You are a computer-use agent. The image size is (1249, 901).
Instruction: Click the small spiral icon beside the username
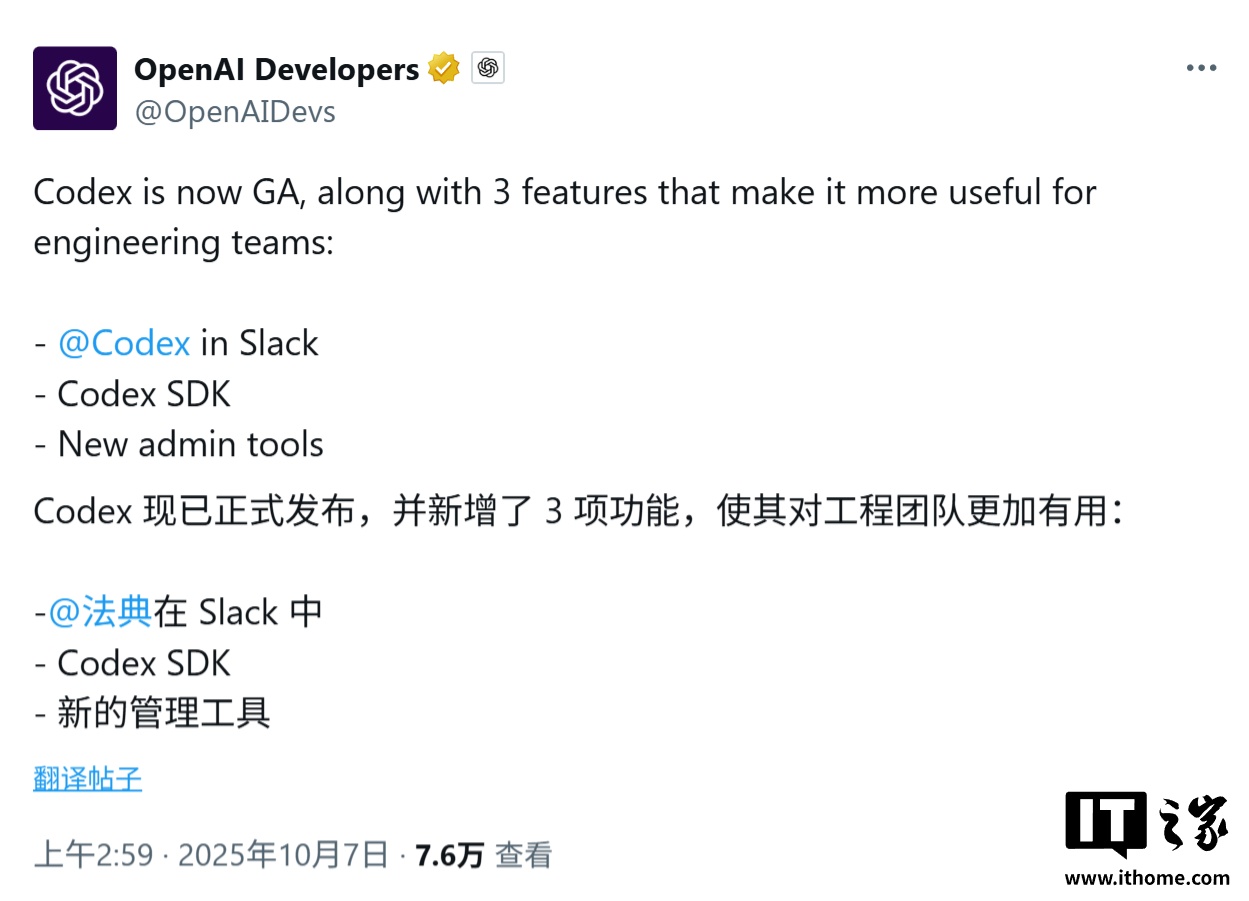[489, 68]
